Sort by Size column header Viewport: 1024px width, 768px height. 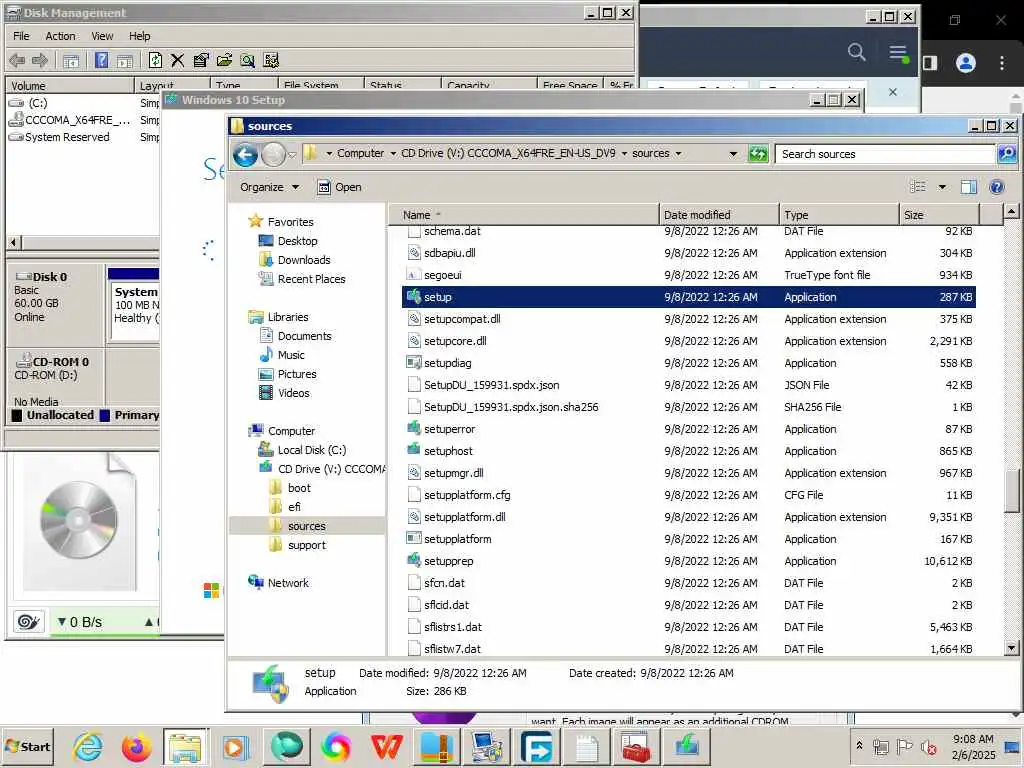coord(939,215)
